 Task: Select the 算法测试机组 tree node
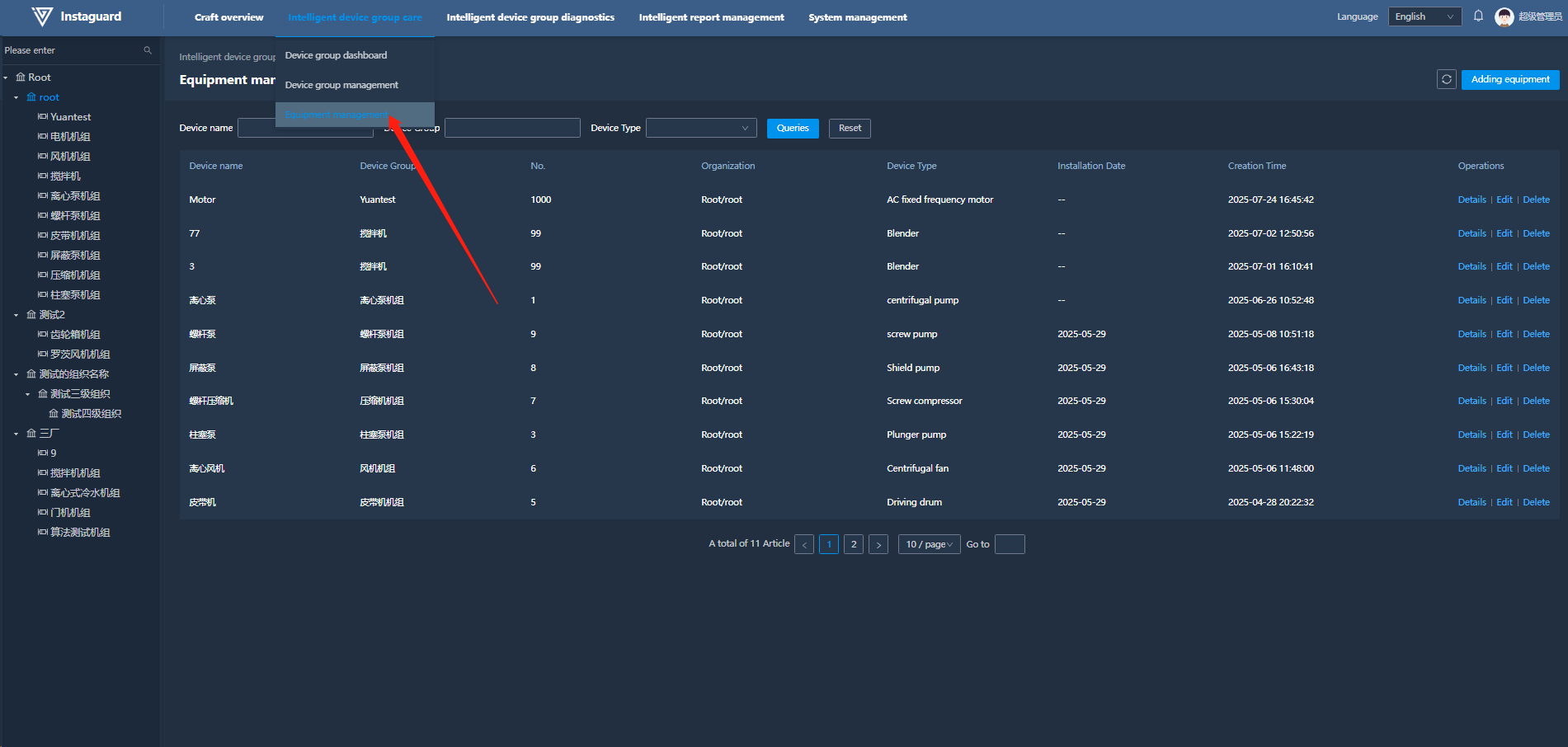(x=80, y=533)
